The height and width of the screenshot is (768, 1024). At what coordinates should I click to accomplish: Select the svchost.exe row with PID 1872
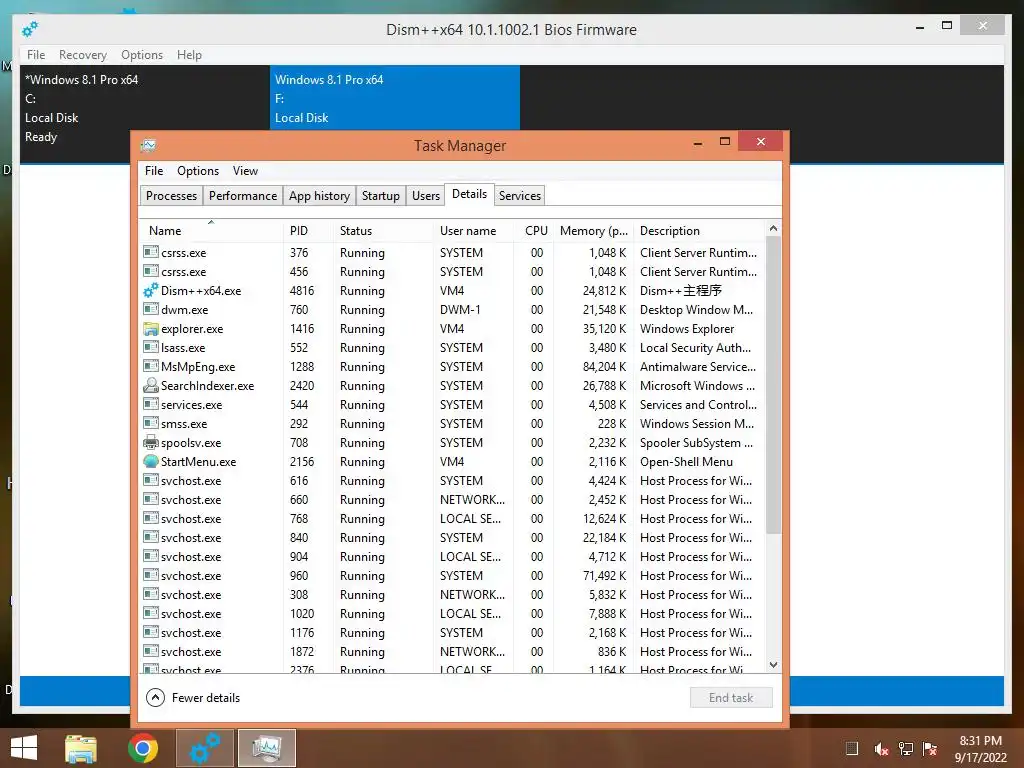452,652
